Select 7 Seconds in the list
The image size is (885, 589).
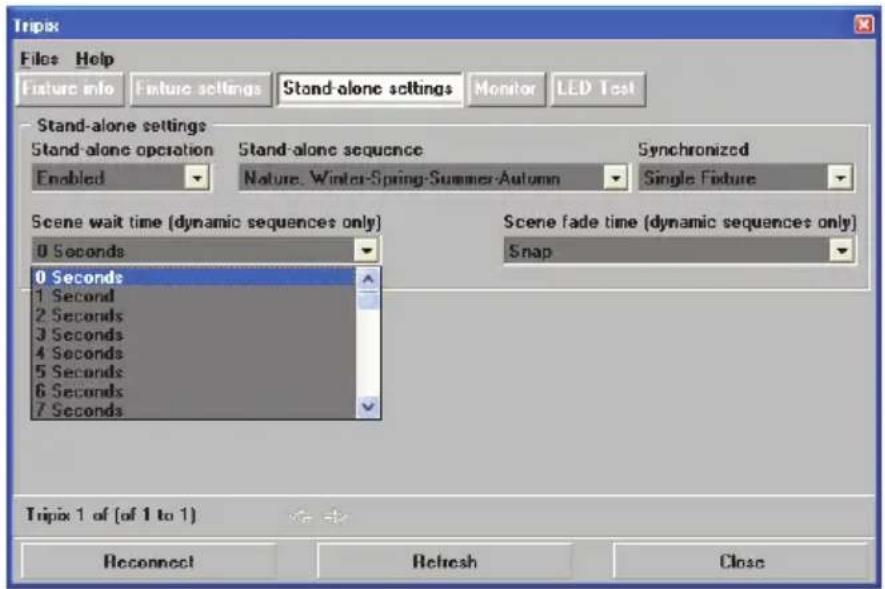point(194,410)
